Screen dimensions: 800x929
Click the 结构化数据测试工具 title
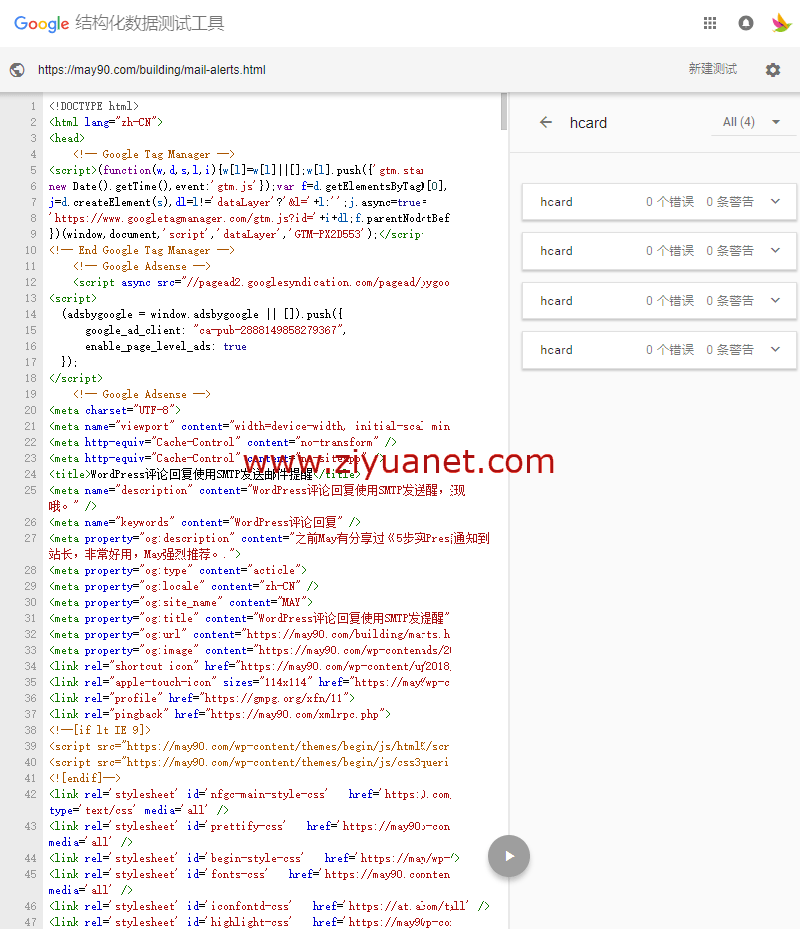(150, 24)
